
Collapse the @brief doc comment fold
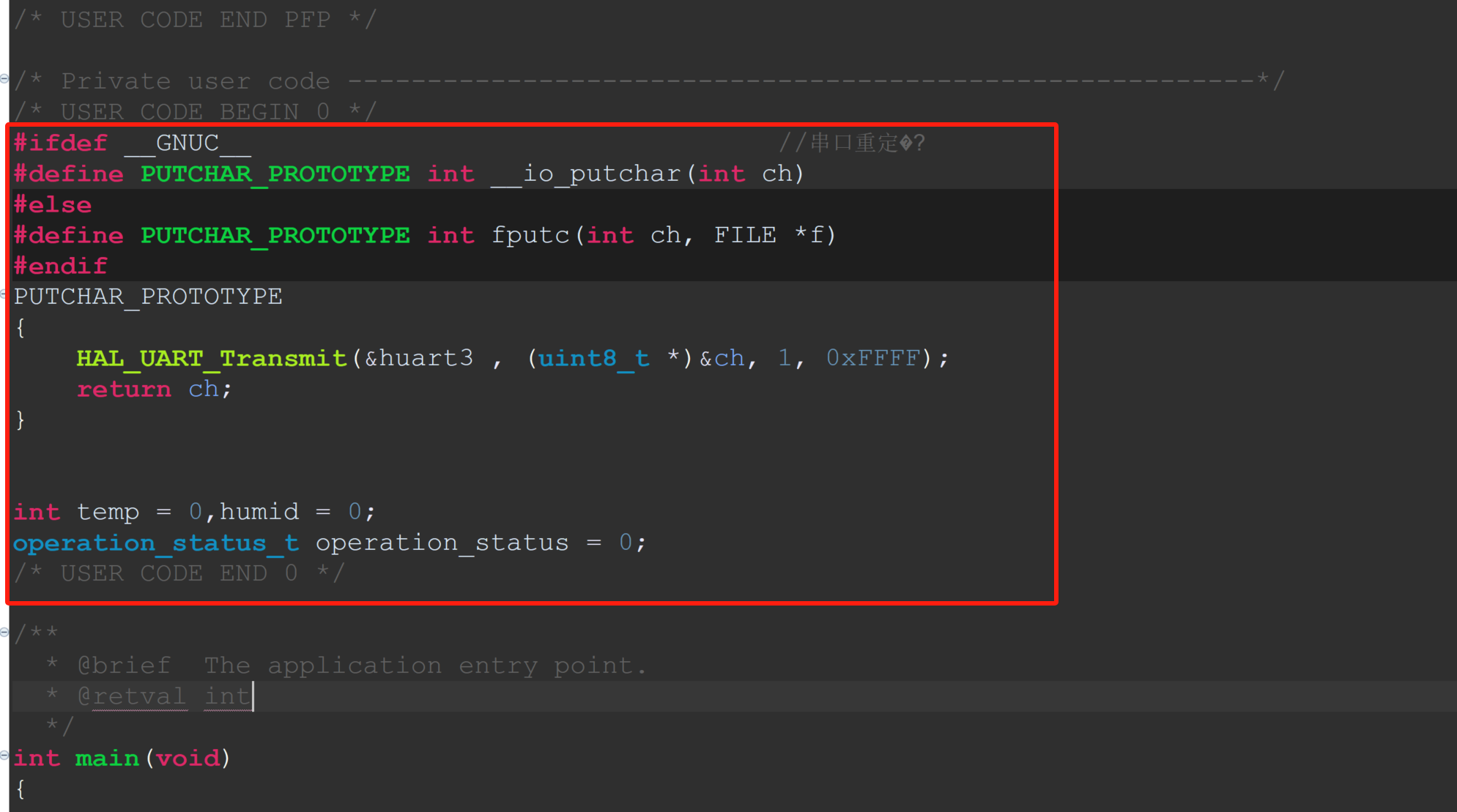tap(4, 632)
